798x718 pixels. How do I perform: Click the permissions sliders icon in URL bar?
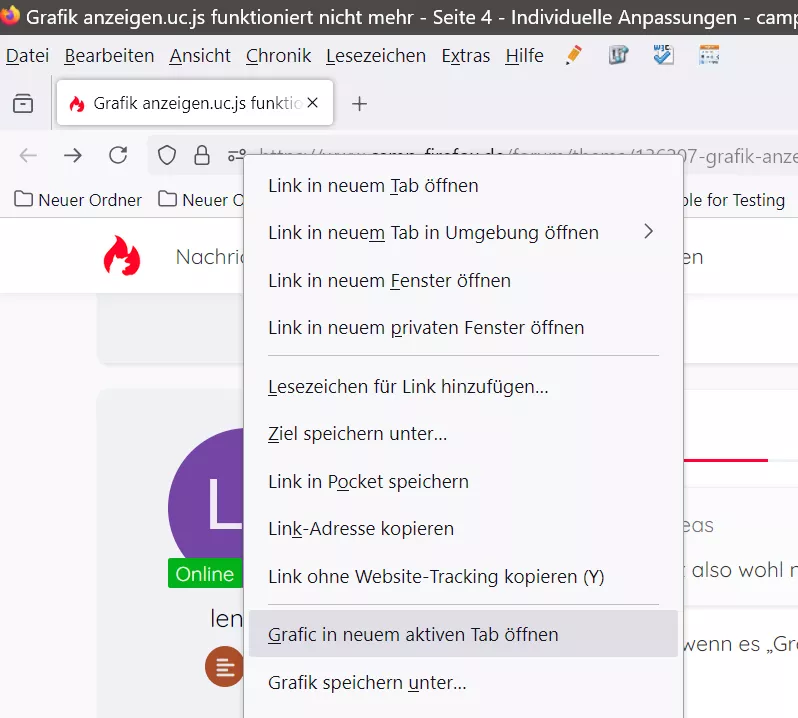[236, 155]
